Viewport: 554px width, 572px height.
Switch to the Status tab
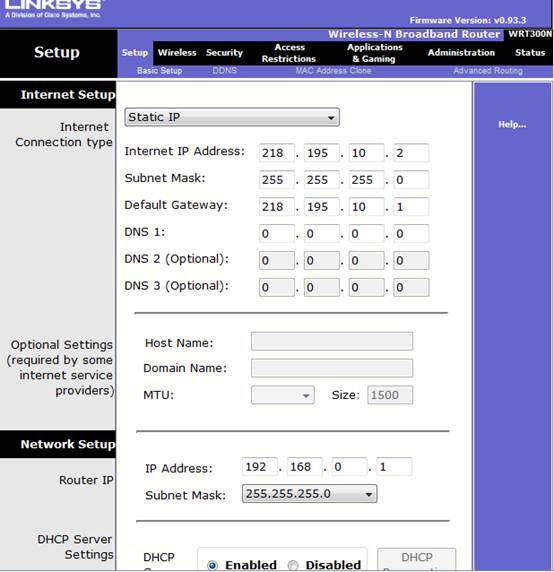(x=530, y=53)
